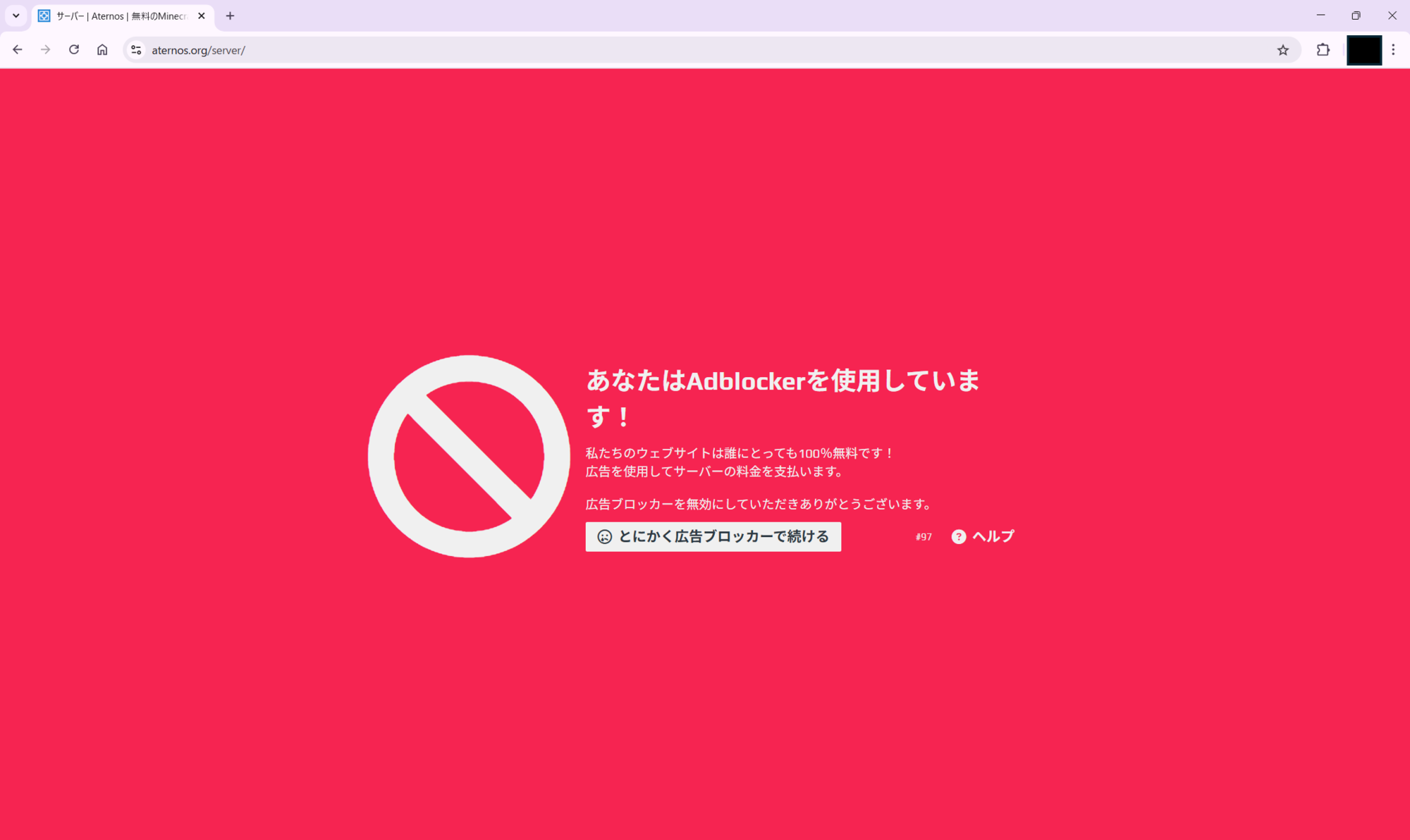Open a new tab with the plus button
The height and width of the screenshot is (840, 1410).
230,16
